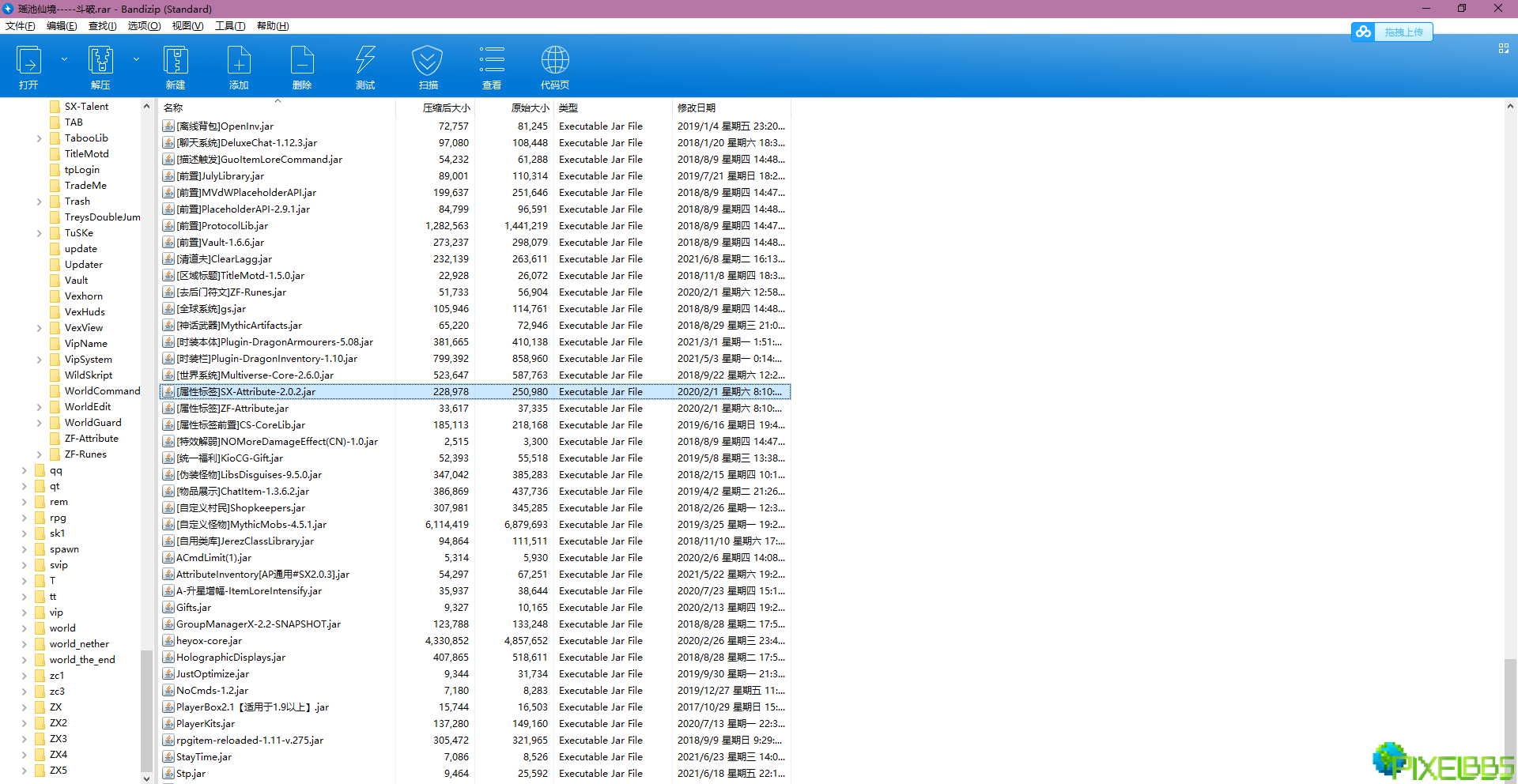Viewport: 1518px width, 784px height.
Task: Click the jar icon of NoCmds-1.2.jar
Action: (168, 691)
